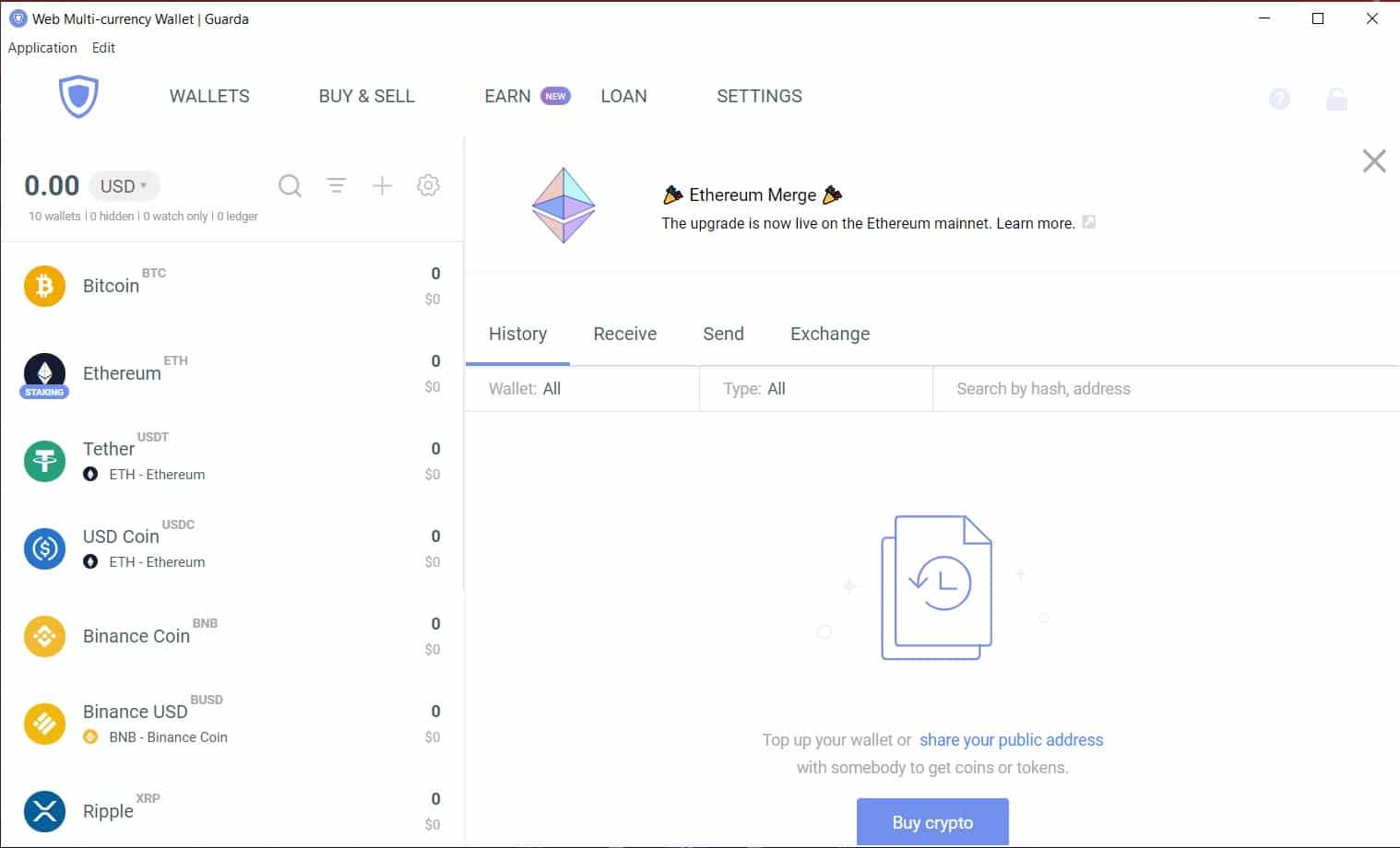Click the STAKING badge under Ethereum icon
The width and height of the screenshot is (1400, 848).
click(44, 393)
